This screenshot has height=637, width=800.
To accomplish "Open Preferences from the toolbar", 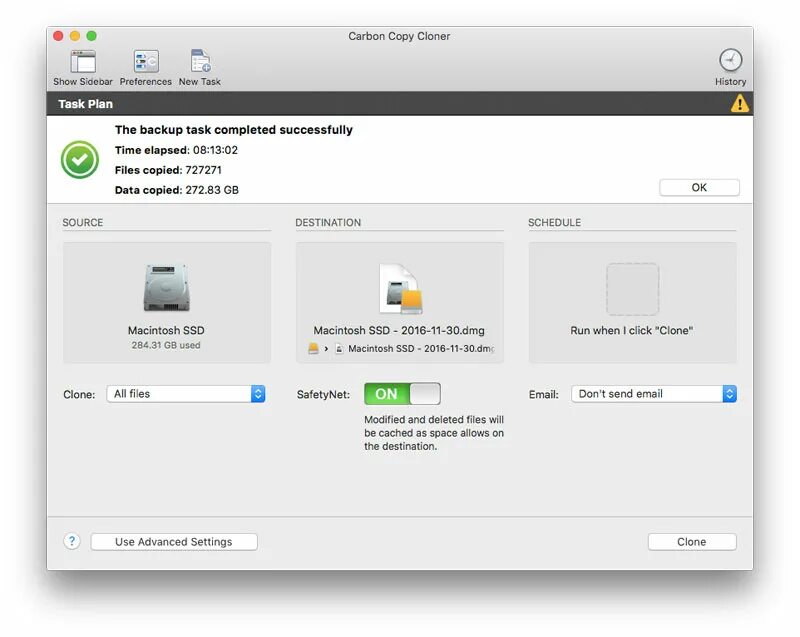I will coord(146,62).
